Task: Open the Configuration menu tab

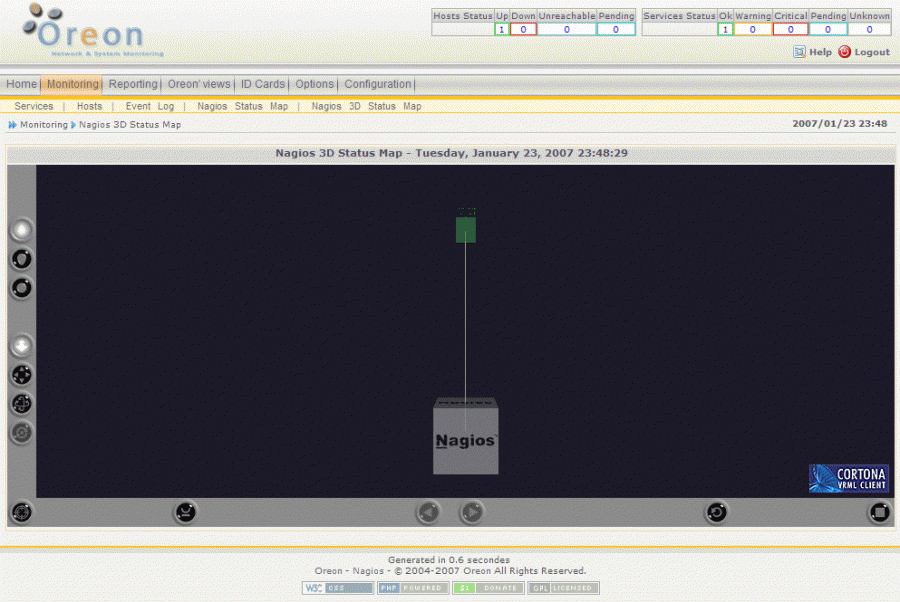Action: pyautogui.click(x=378, y=84)
